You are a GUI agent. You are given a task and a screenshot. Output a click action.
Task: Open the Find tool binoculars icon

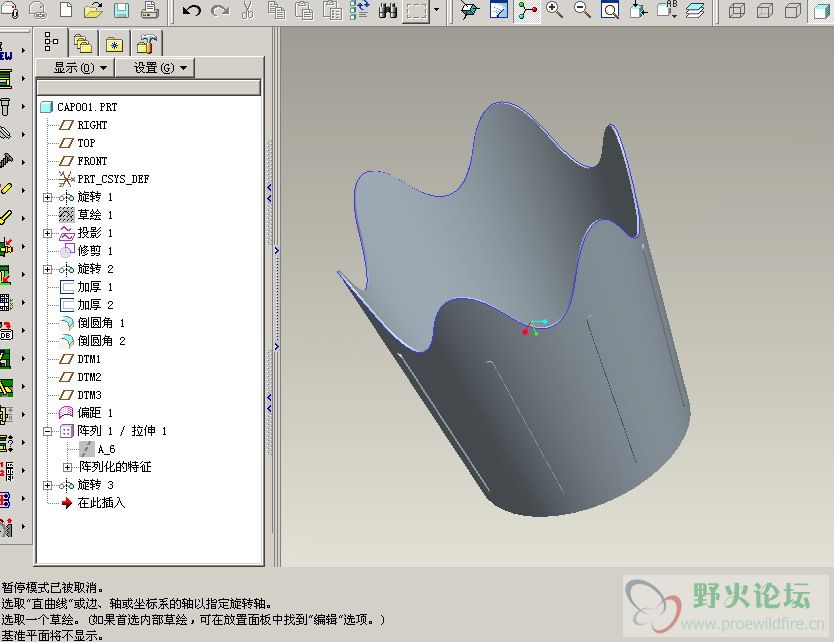(388, 10)
